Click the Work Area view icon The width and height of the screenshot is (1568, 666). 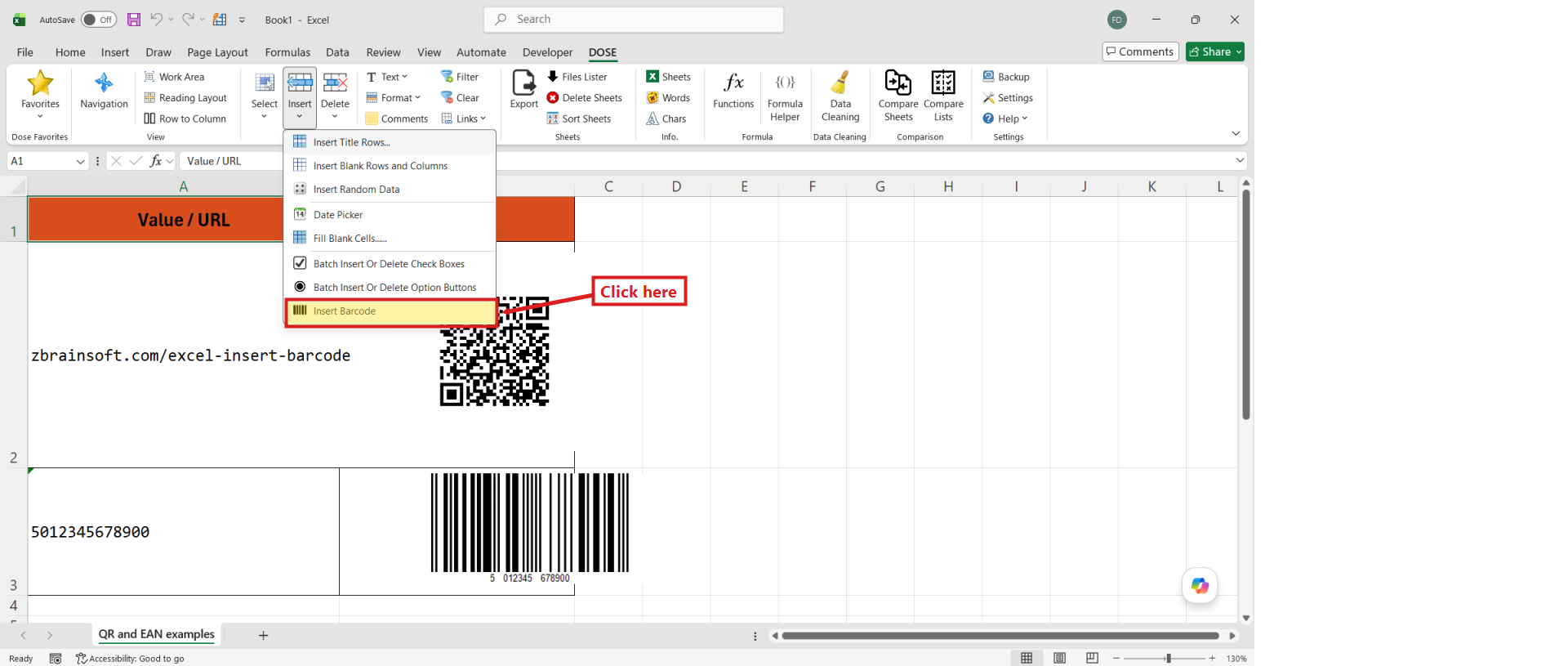(174, 77)
